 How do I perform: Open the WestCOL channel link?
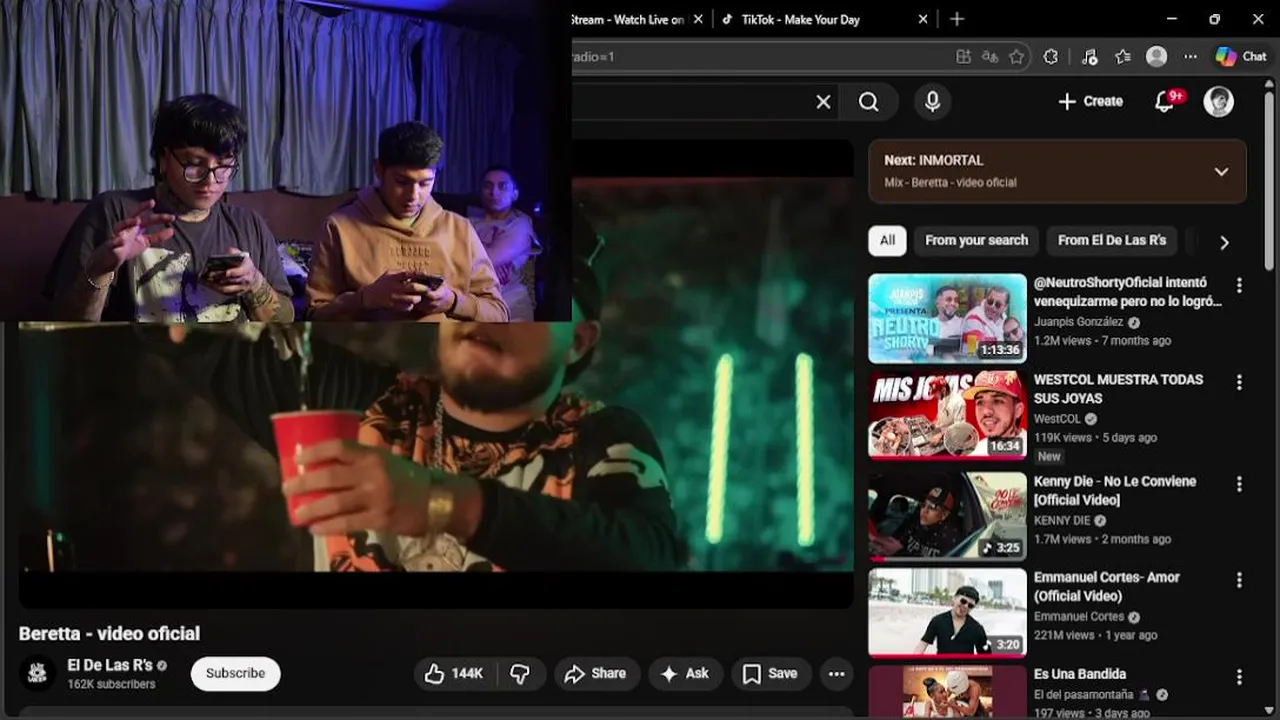tap(1057, 419)
